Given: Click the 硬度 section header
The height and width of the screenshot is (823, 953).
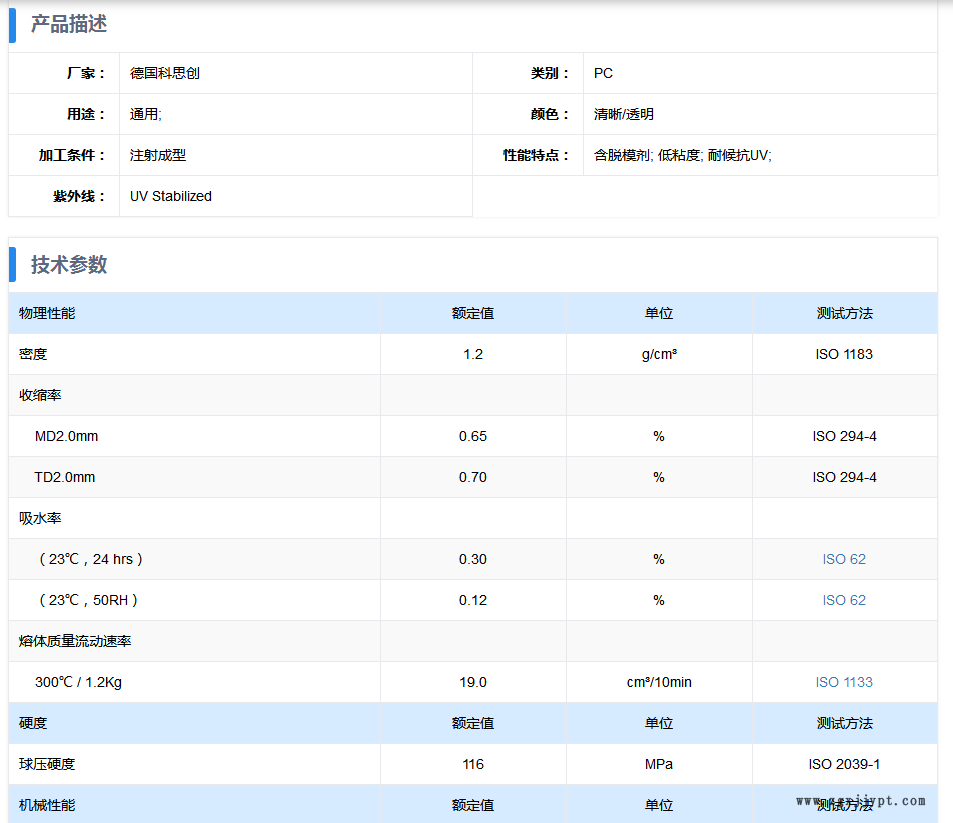Looking at the screenshot, I should tap(33, 723).
